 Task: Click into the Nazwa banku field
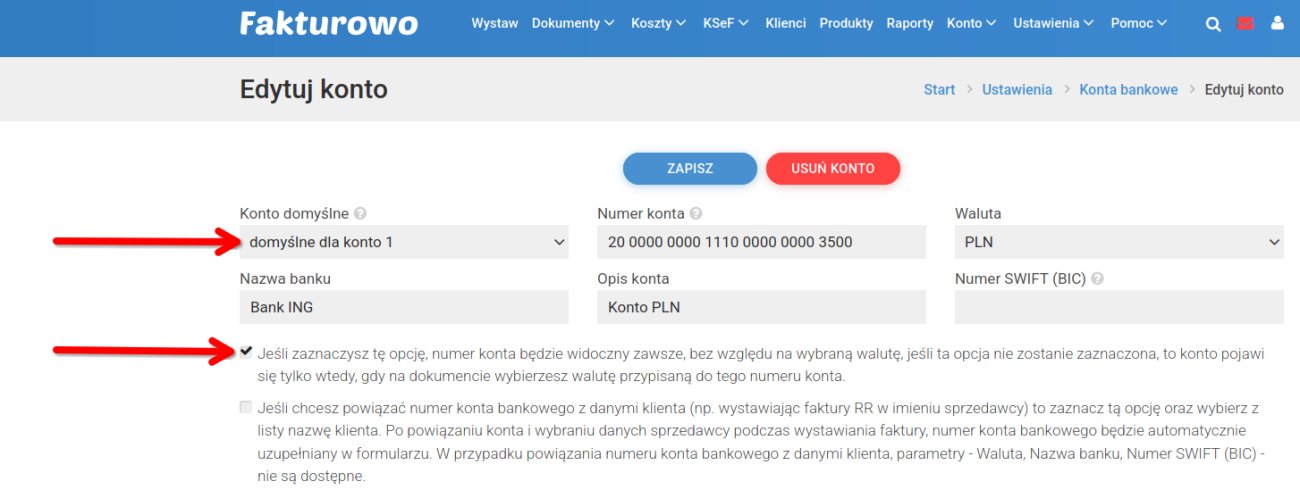pyautogui.click(x=404, y=307)
